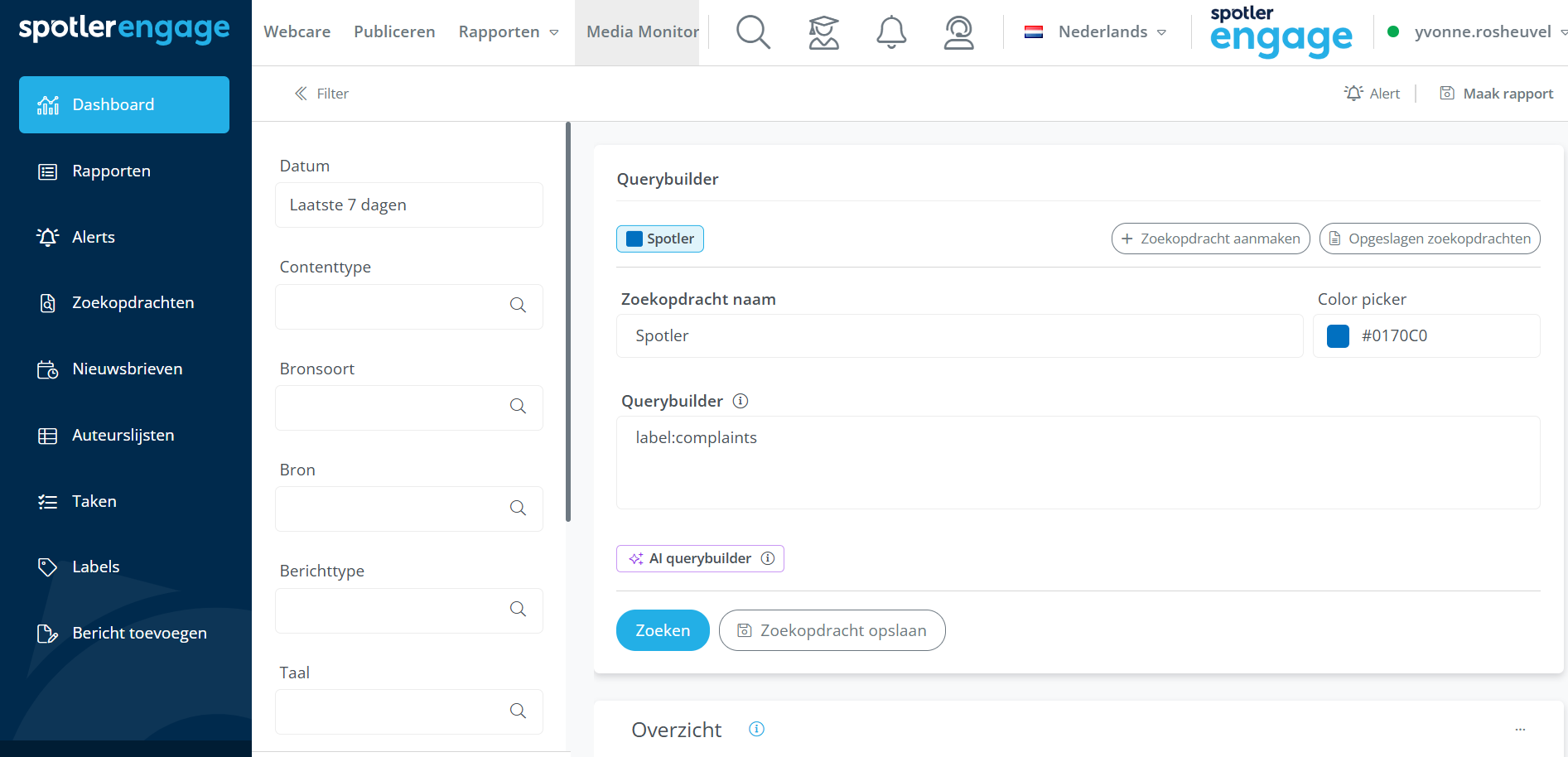Screen dimensions: 1568x757
Task: Click the Nieuwsbrieven calendar icon
Action: pyautogui.click(x=48, y=369)
